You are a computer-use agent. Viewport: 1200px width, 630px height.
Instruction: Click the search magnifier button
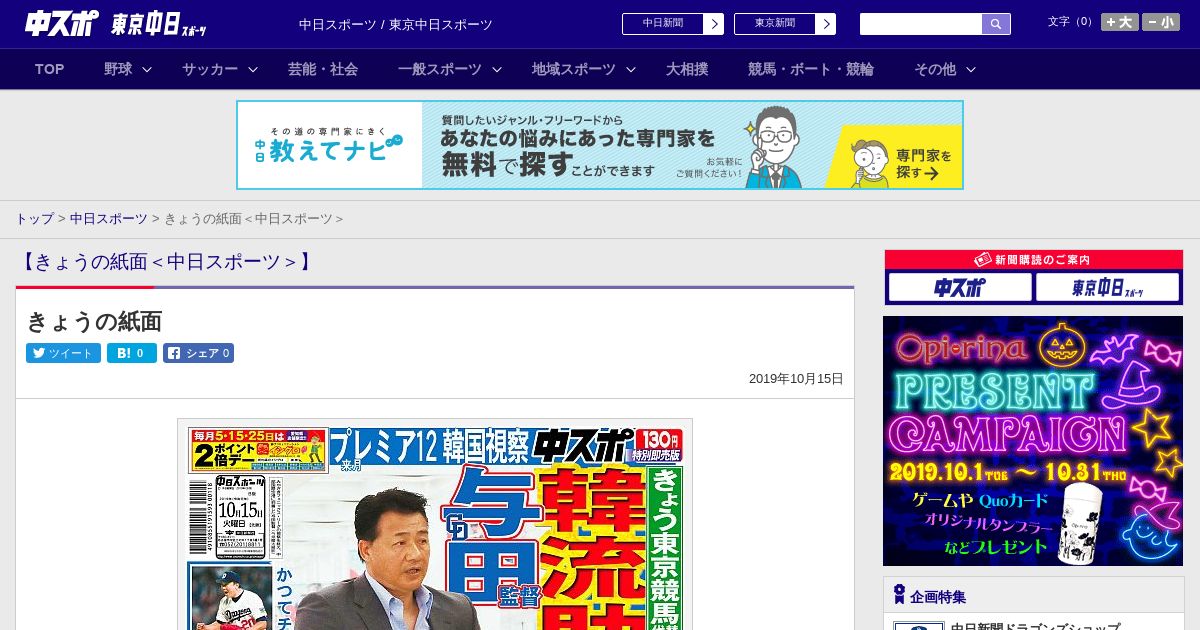(x=996, y=24)
